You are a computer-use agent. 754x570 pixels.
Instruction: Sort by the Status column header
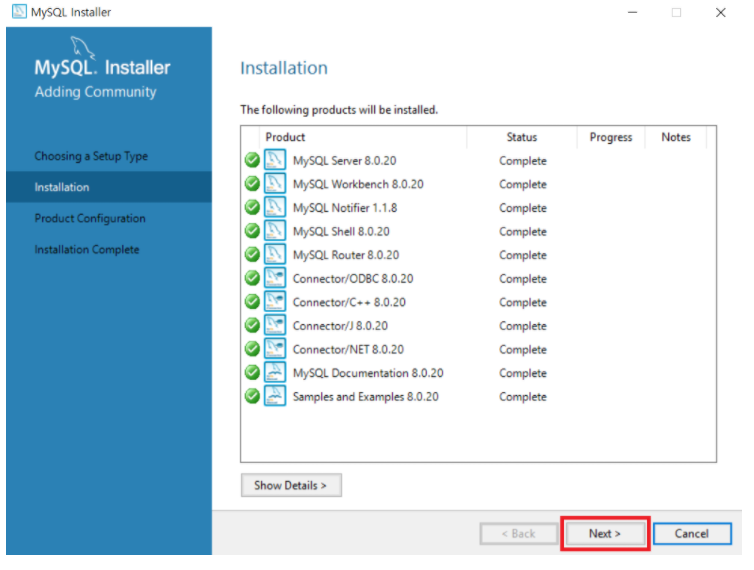522,137
